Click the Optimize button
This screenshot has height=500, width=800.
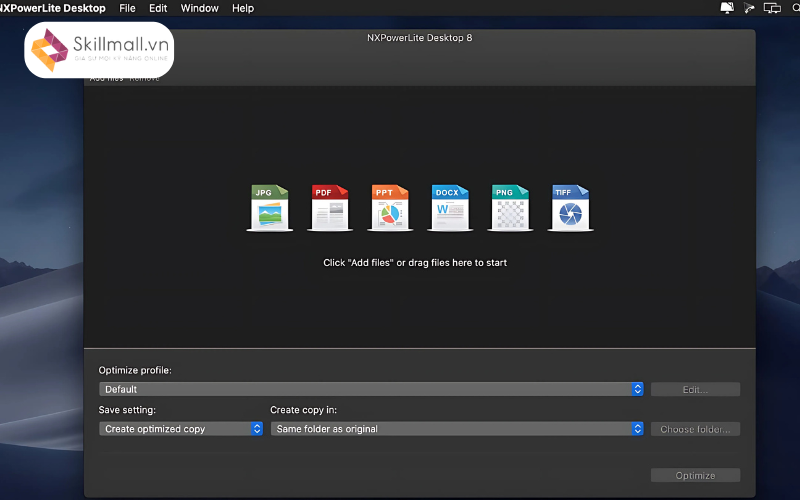(x=695, y=476)
